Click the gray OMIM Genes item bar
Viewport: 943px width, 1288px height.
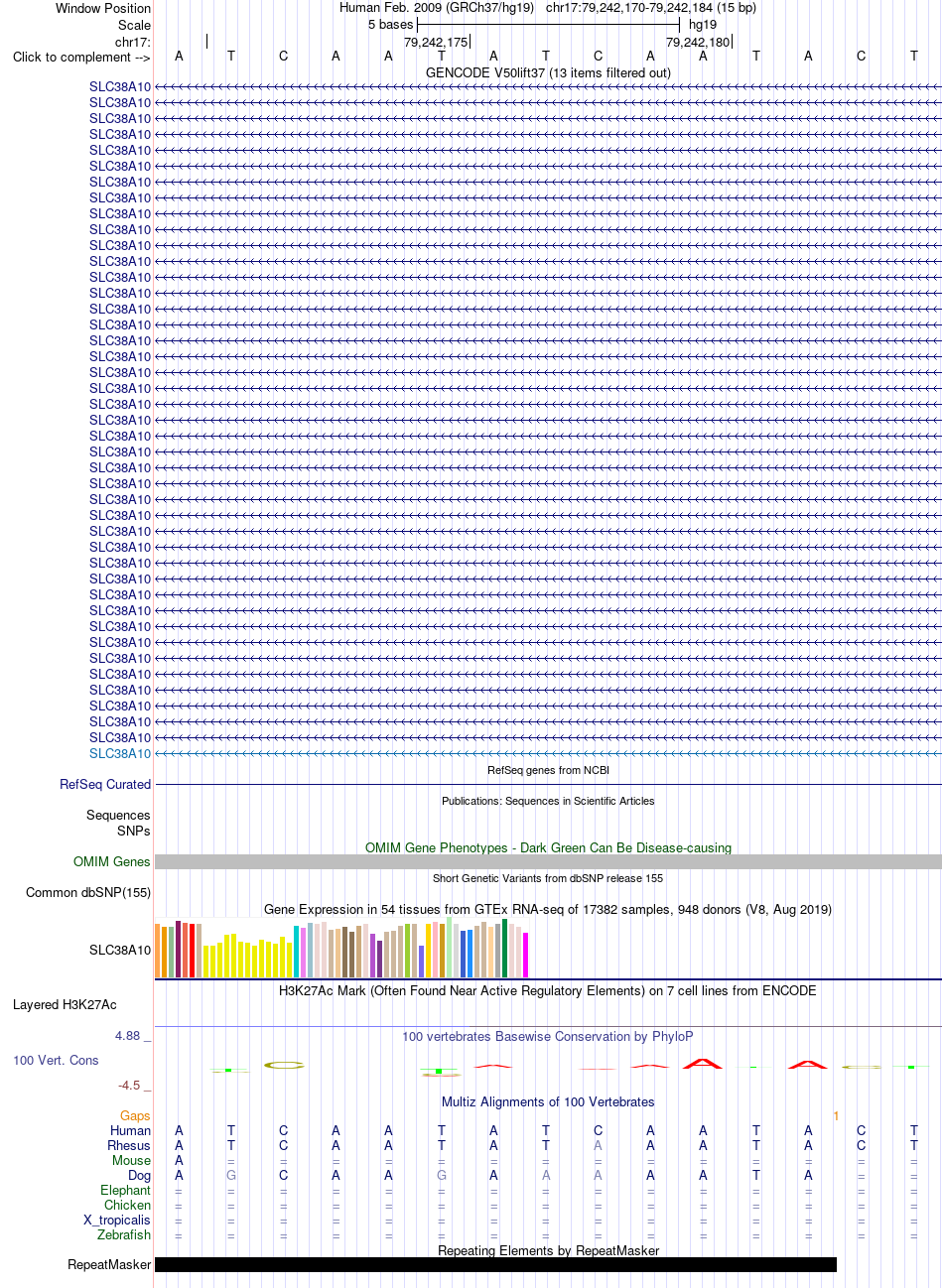click(548, 862)
